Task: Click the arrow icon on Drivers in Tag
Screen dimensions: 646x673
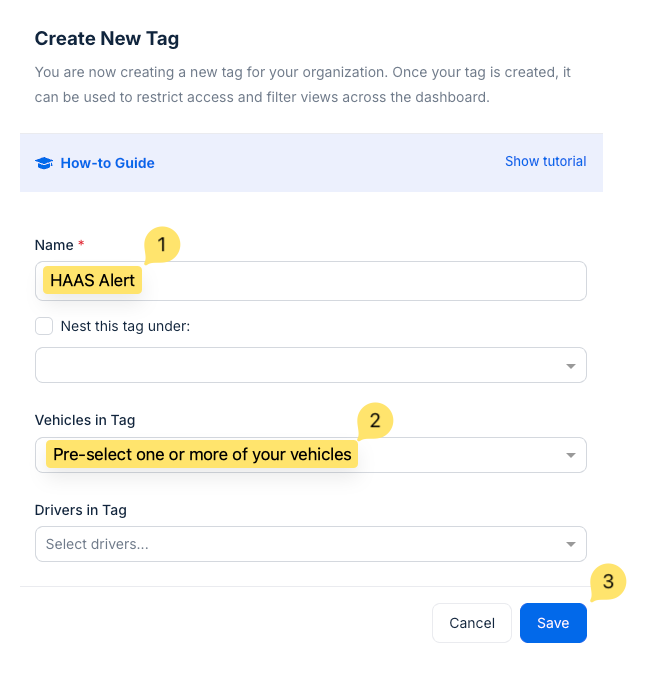Action: click(570, 545)
